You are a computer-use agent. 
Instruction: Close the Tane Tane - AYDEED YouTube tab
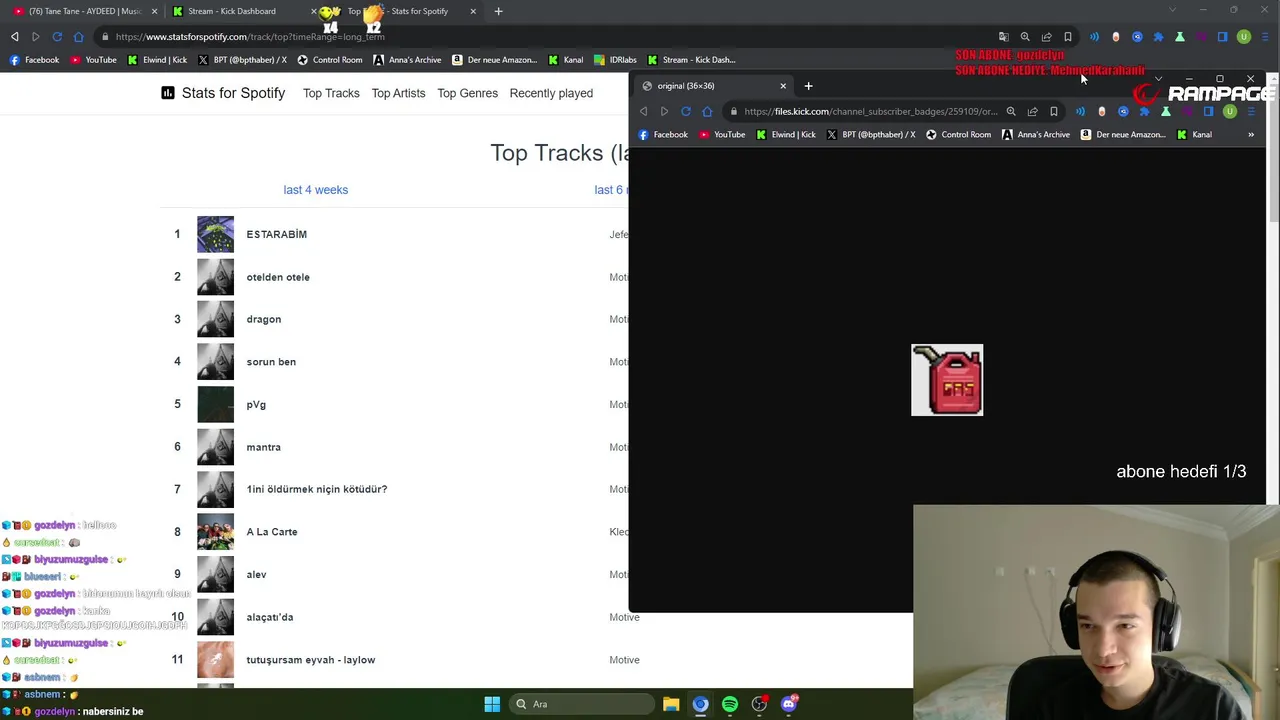(x=154, y=11)
